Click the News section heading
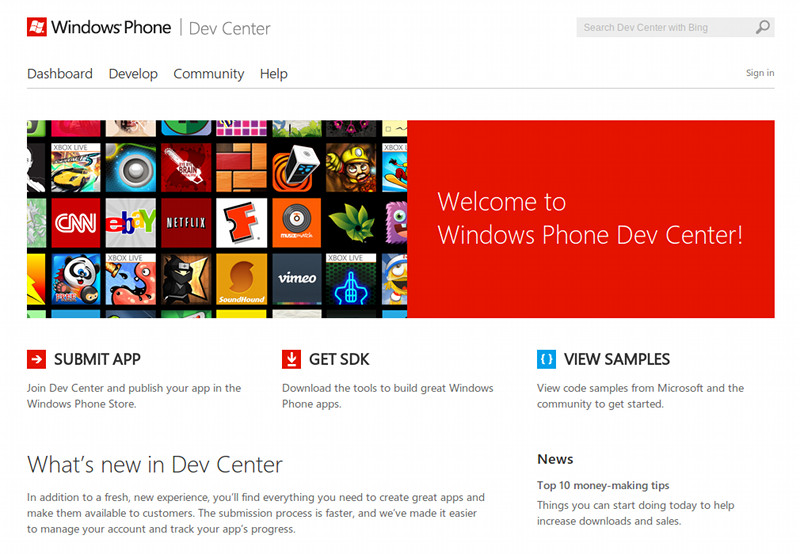Screen dimensions: 800x554 555,459
